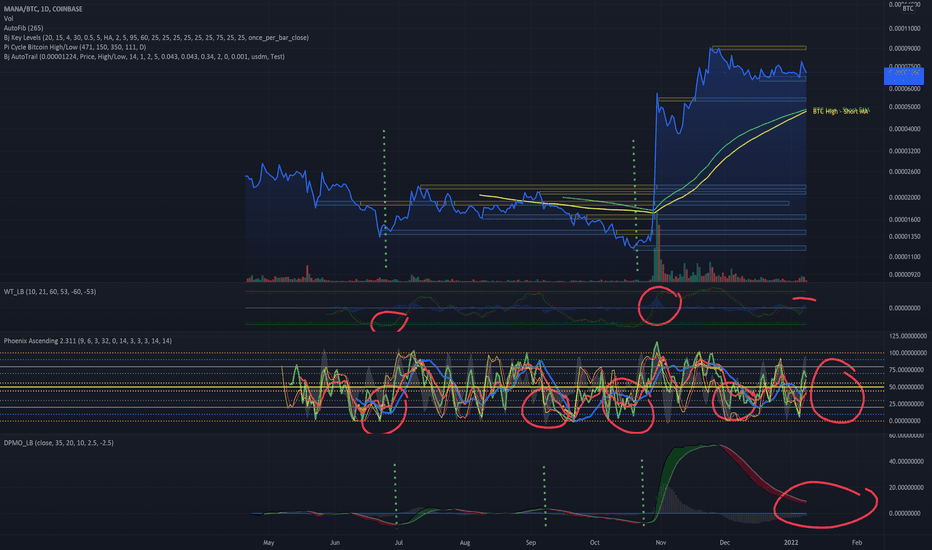Select the AutoFib (265) indicator legend
The image size is (932, 550).
23,28
